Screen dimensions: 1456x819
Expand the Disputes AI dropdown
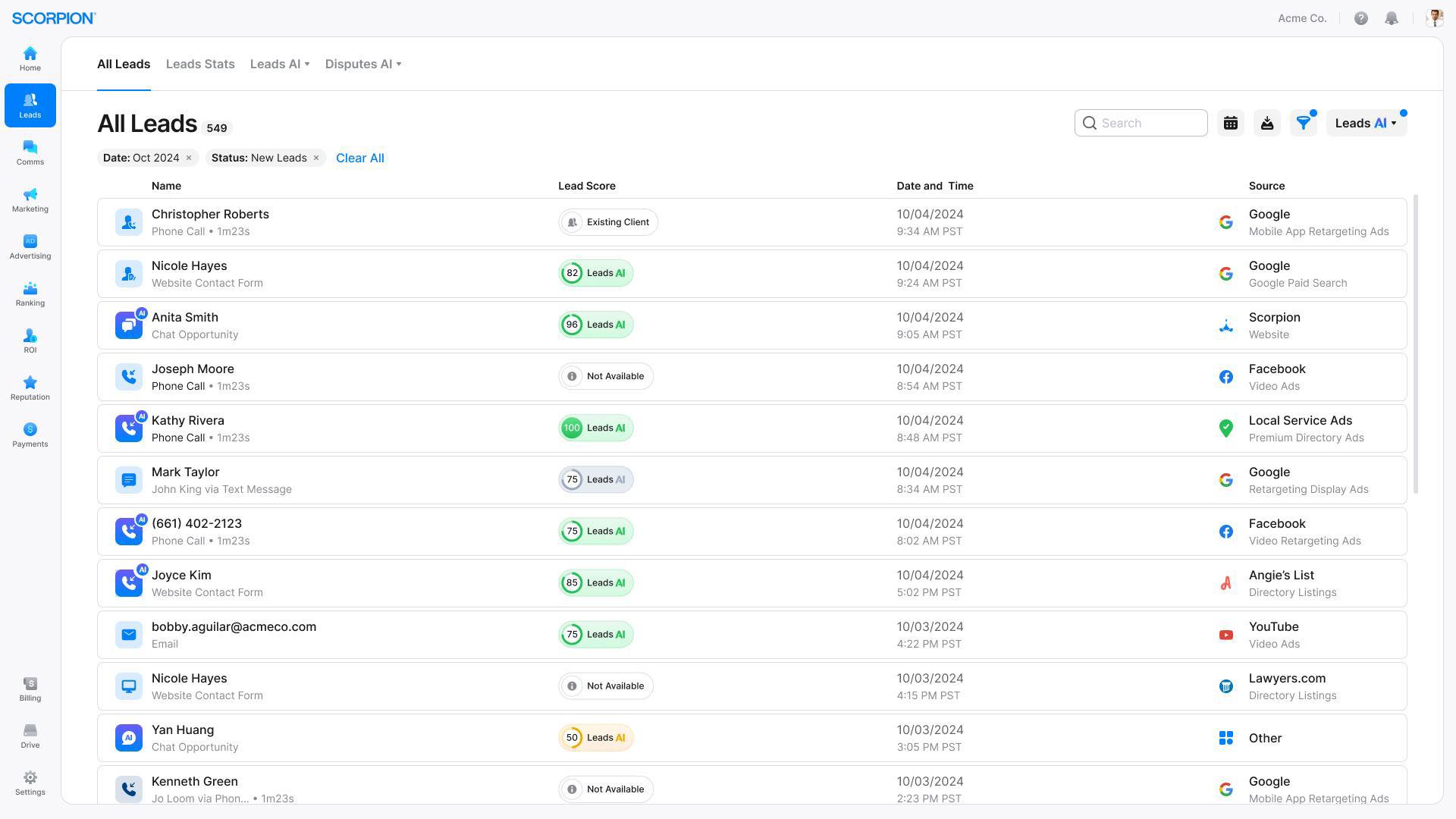[x=363, y=64]
